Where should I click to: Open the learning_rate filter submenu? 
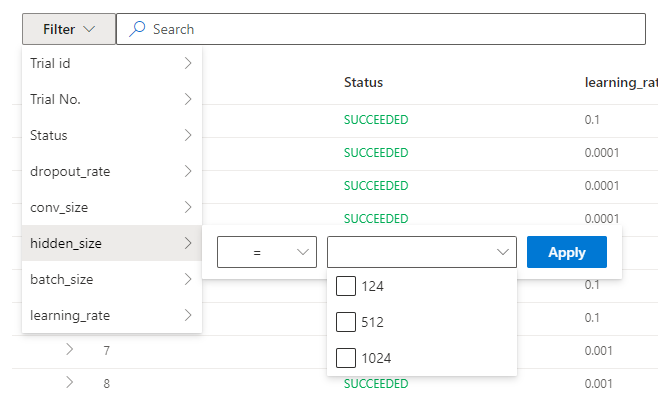tap(112, 315)
